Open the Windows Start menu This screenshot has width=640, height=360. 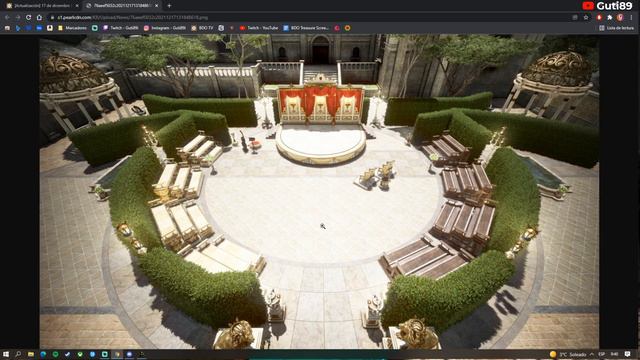(x=6, y=354)
